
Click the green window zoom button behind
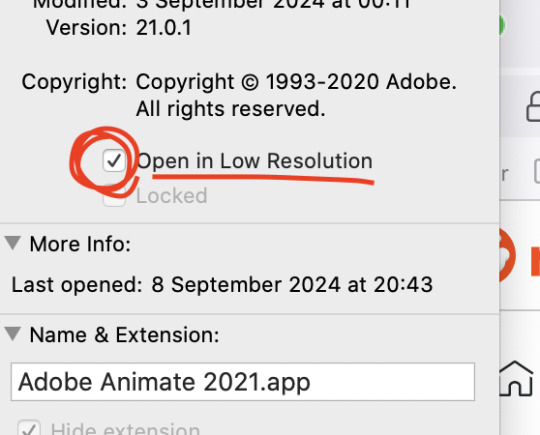click(502, 25)
